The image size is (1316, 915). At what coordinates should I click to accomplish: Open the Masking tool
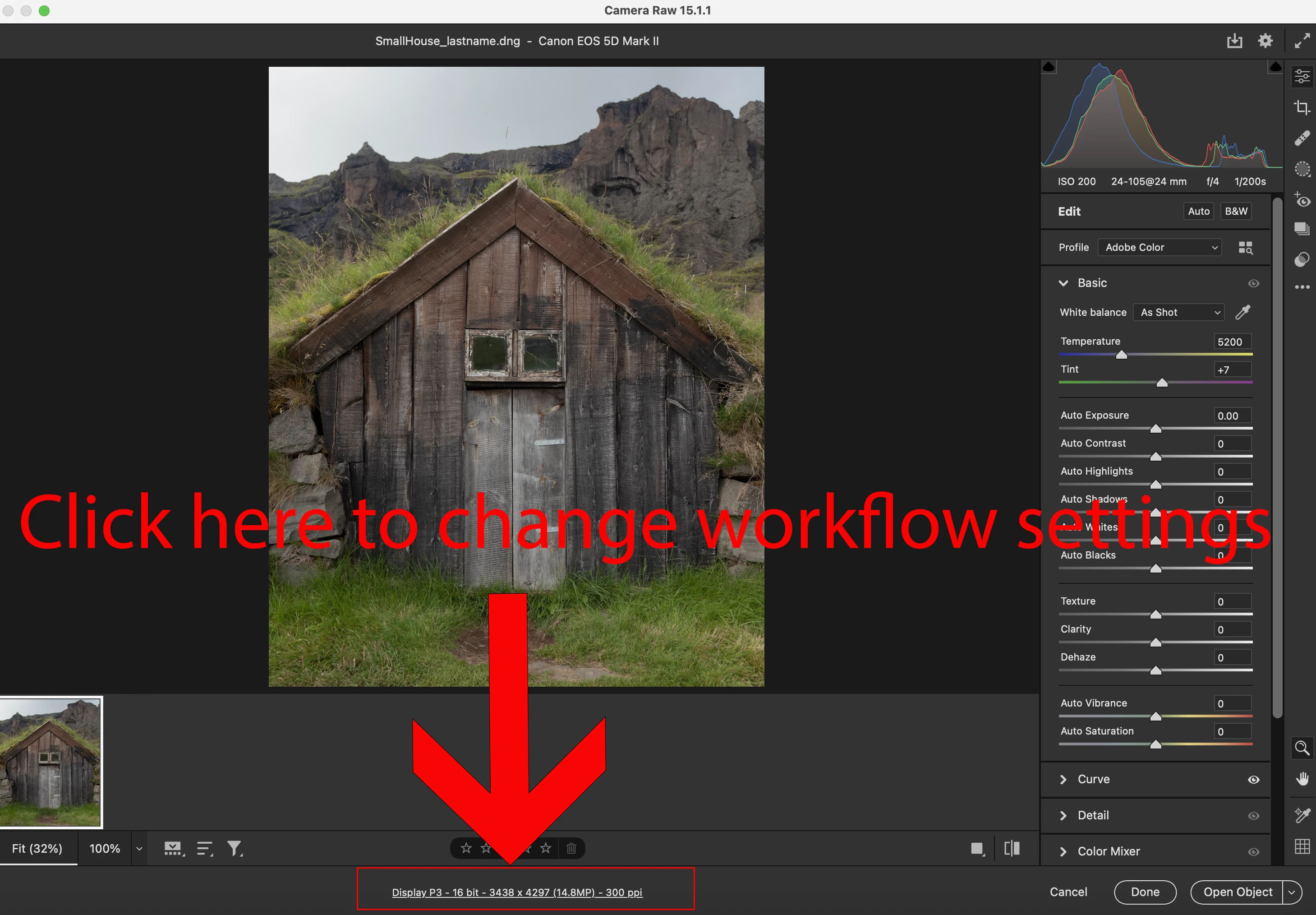click(1302, 169)
